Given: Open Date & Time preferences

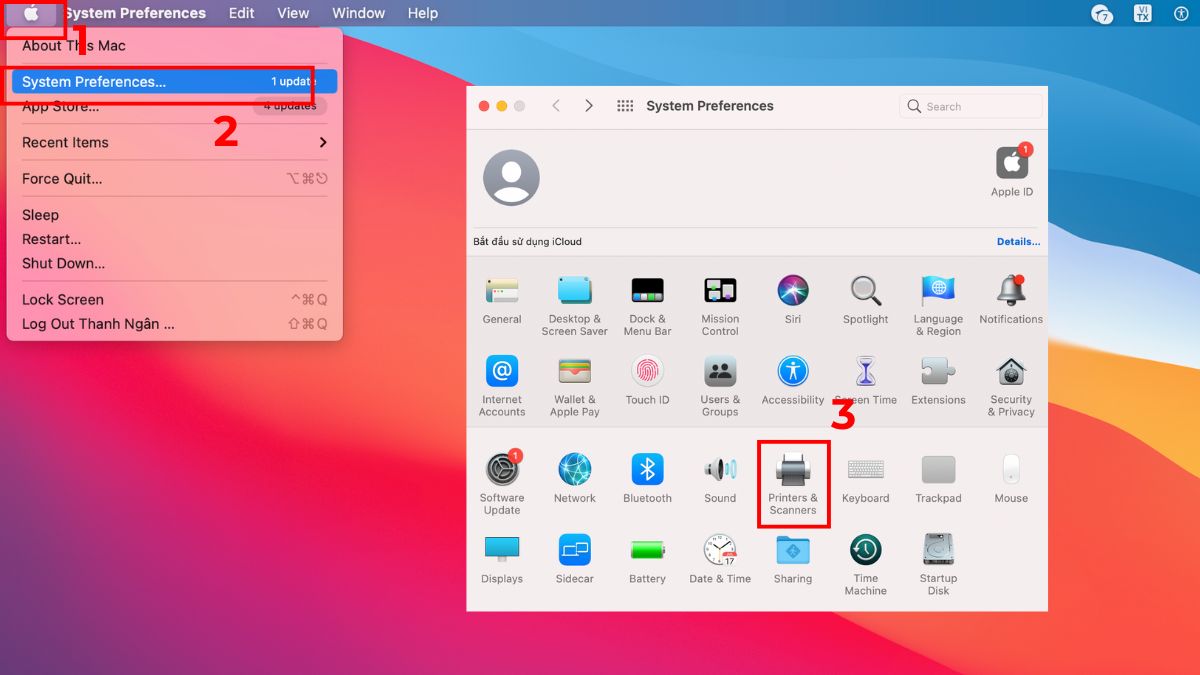Looking at the screenshot, I should tap(720, 559).
